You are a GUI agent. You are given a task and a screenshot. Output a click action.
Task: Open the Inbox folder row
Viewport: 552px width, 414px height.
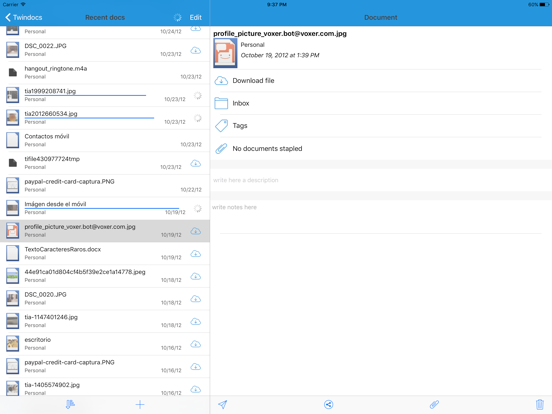(x=377, y=103)
